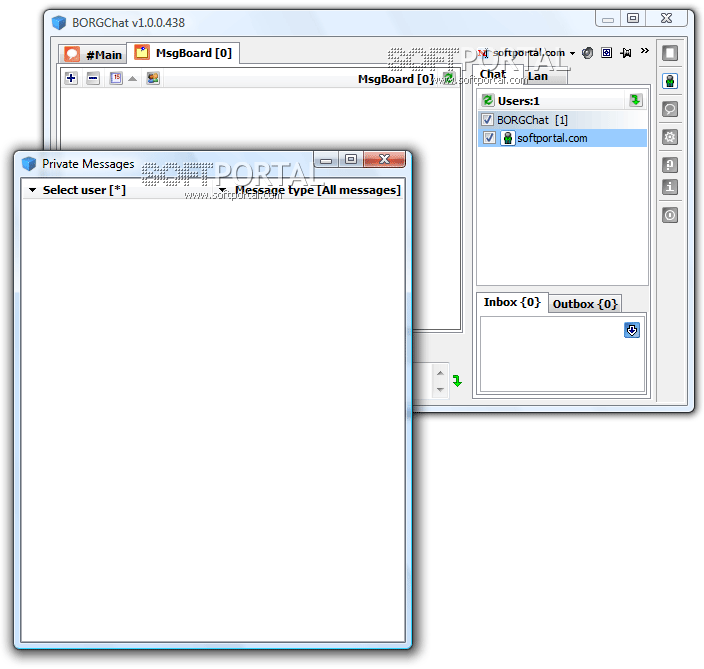Add a new MsgBoard message with plus icon
The width and height of the screenshot is (704, 669).
pyautogui.click(x=71, y=79)
